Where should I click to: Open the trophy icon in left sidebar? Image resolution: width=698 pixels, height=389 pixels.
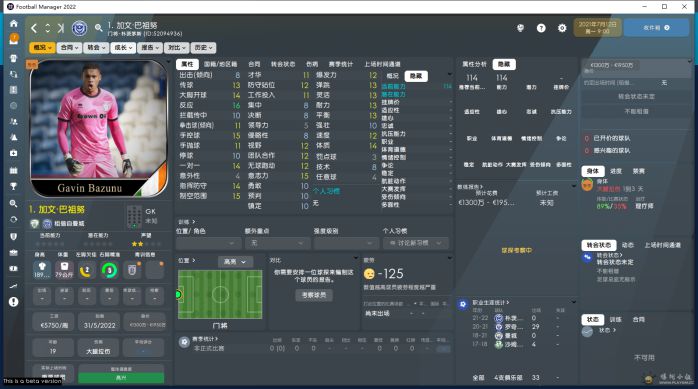pos(14,186)
